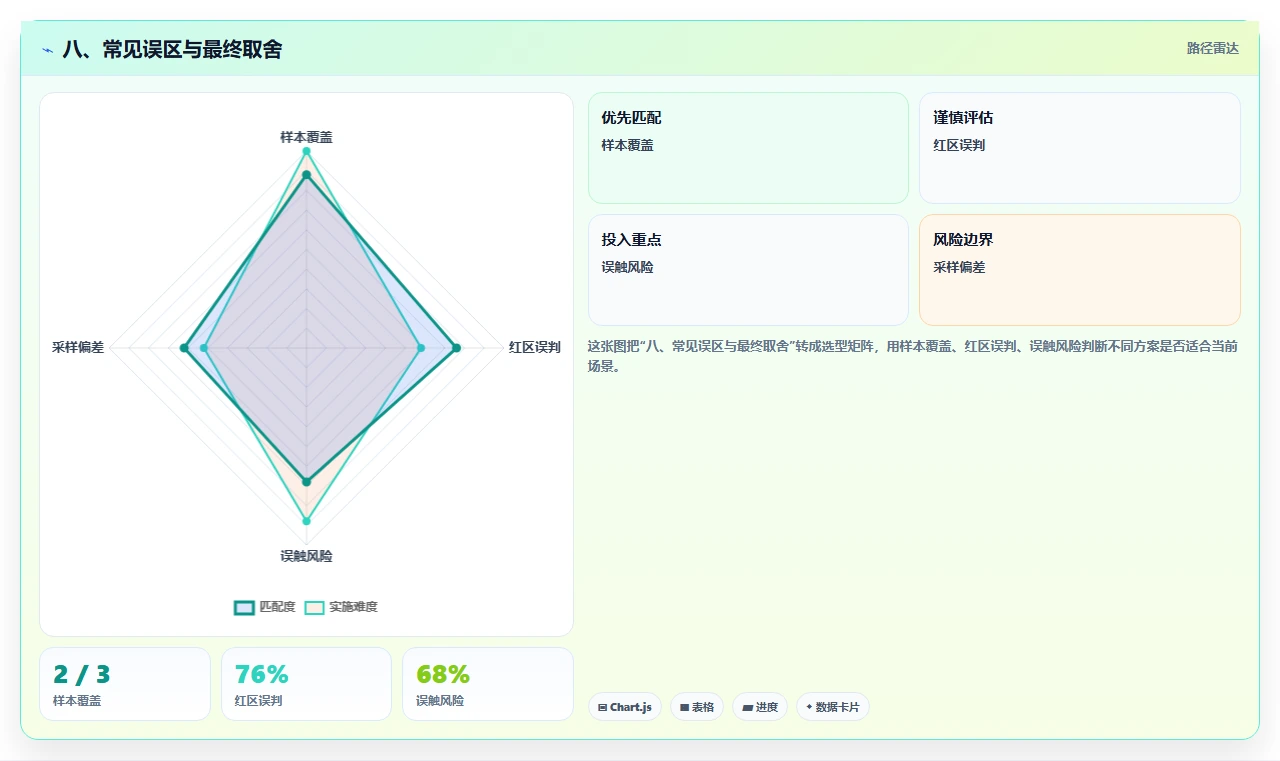This screenshot has width=1280, height=761.
Task: Click the 数据卡片 tag chip
Action: point(833,707)
